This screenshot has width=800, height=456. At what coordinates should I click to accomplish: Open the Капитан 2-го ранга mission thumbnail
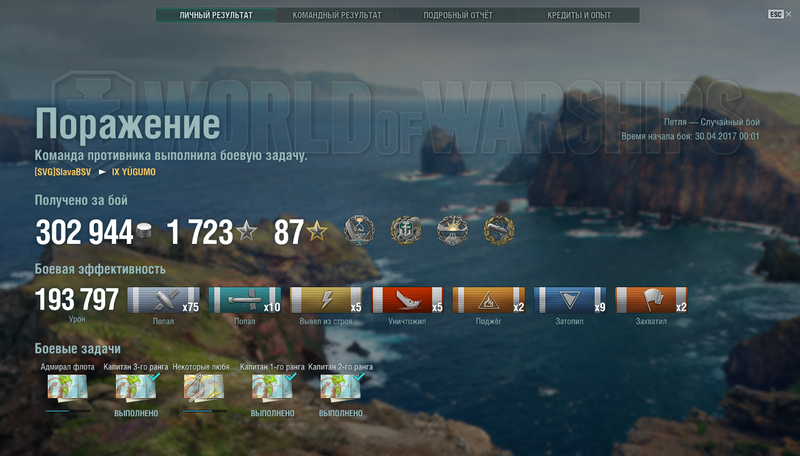(340, 387)
